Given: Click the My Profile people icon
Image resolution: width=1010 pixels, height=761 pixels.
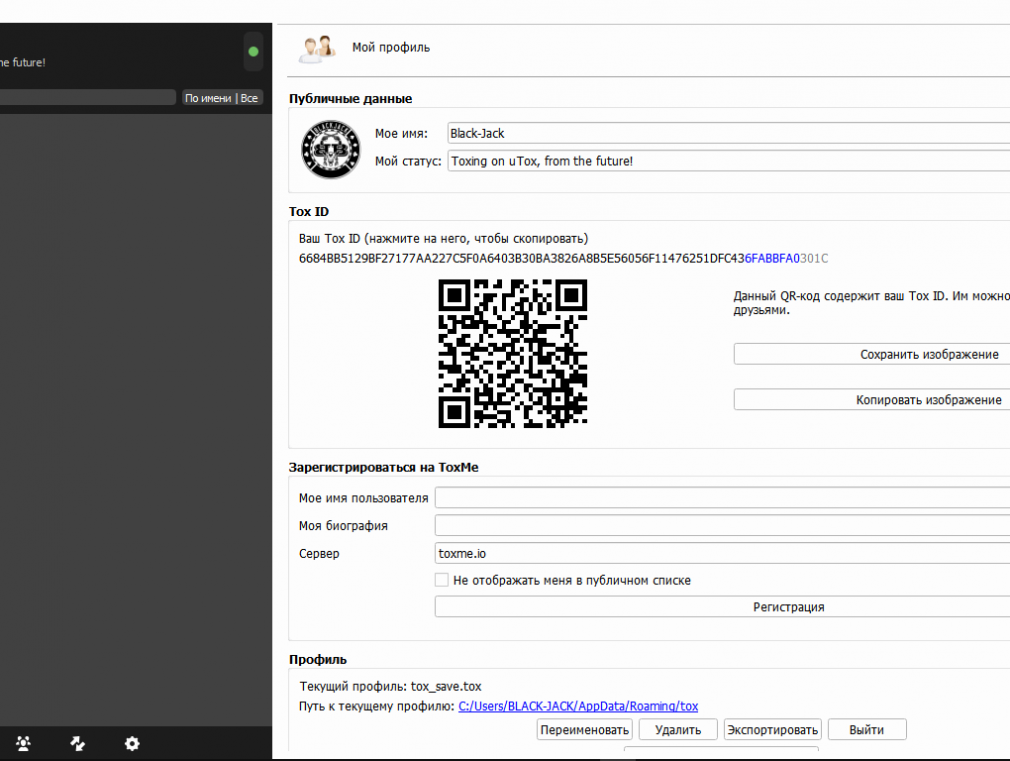Looking at the screenshot, I should coord(317,48).
